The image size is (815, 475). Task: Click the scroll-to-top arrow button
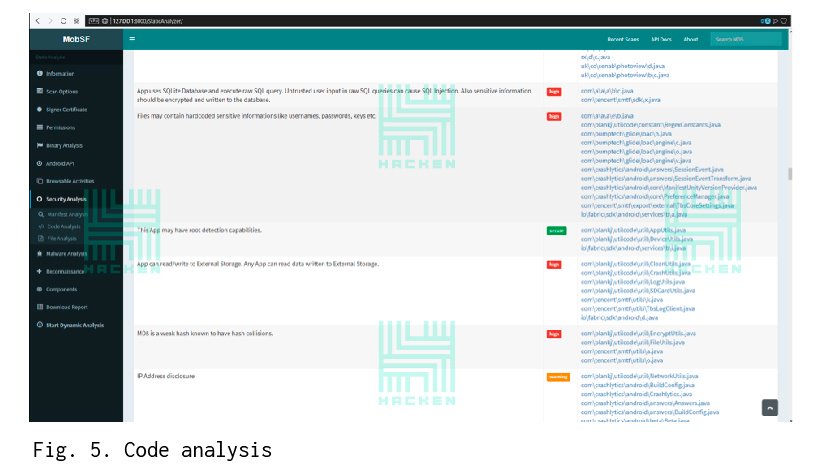tap(770, 408)
